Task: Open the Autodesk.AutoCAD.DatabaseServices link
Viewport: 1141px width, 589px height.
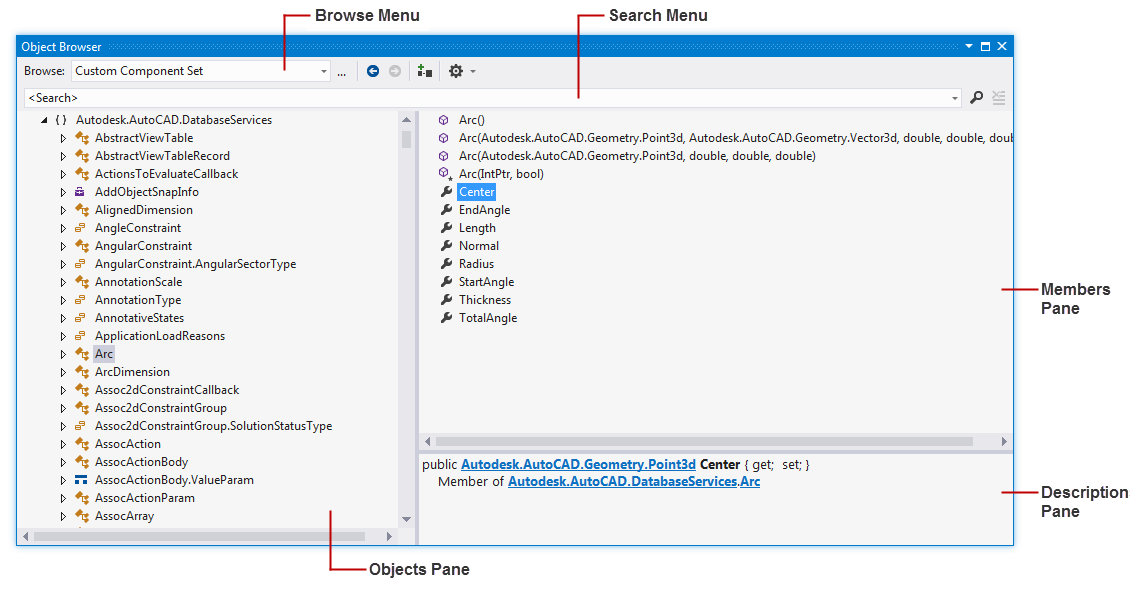Action: [622, 481]
